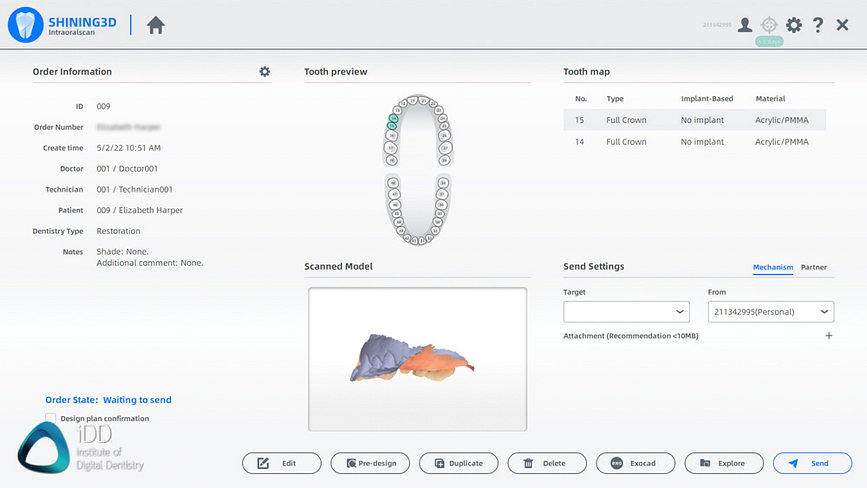The image size is (867, 488).
Task: Click the SHINING3D tooth logo
Action: [25, 25]
